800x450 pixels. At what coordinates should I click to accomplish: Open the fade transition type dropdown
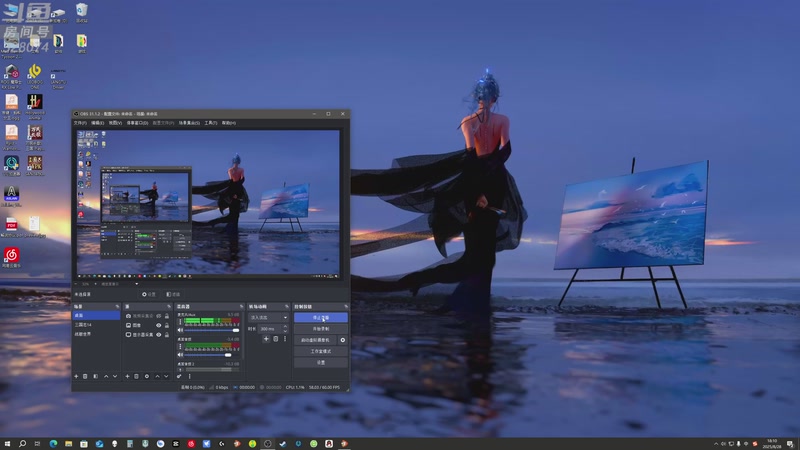pyautogui.click(x=269, y=317)
